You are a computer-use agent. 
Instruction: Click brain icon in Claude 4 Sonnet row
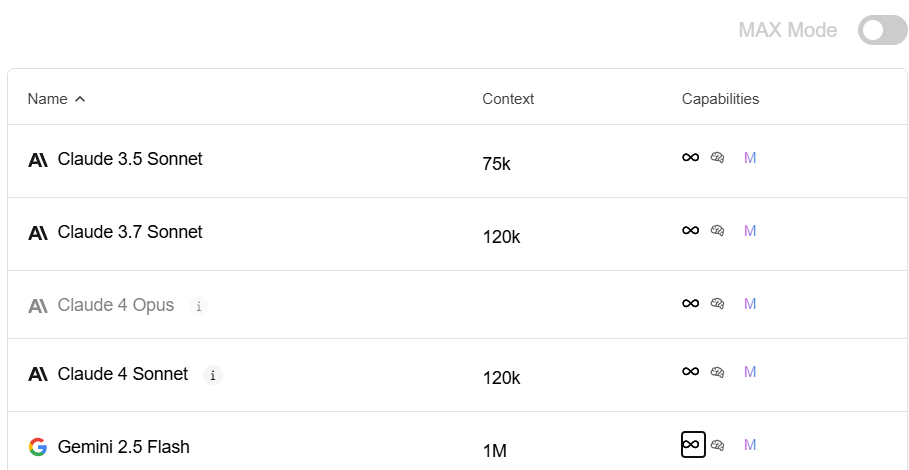point(718,371)
